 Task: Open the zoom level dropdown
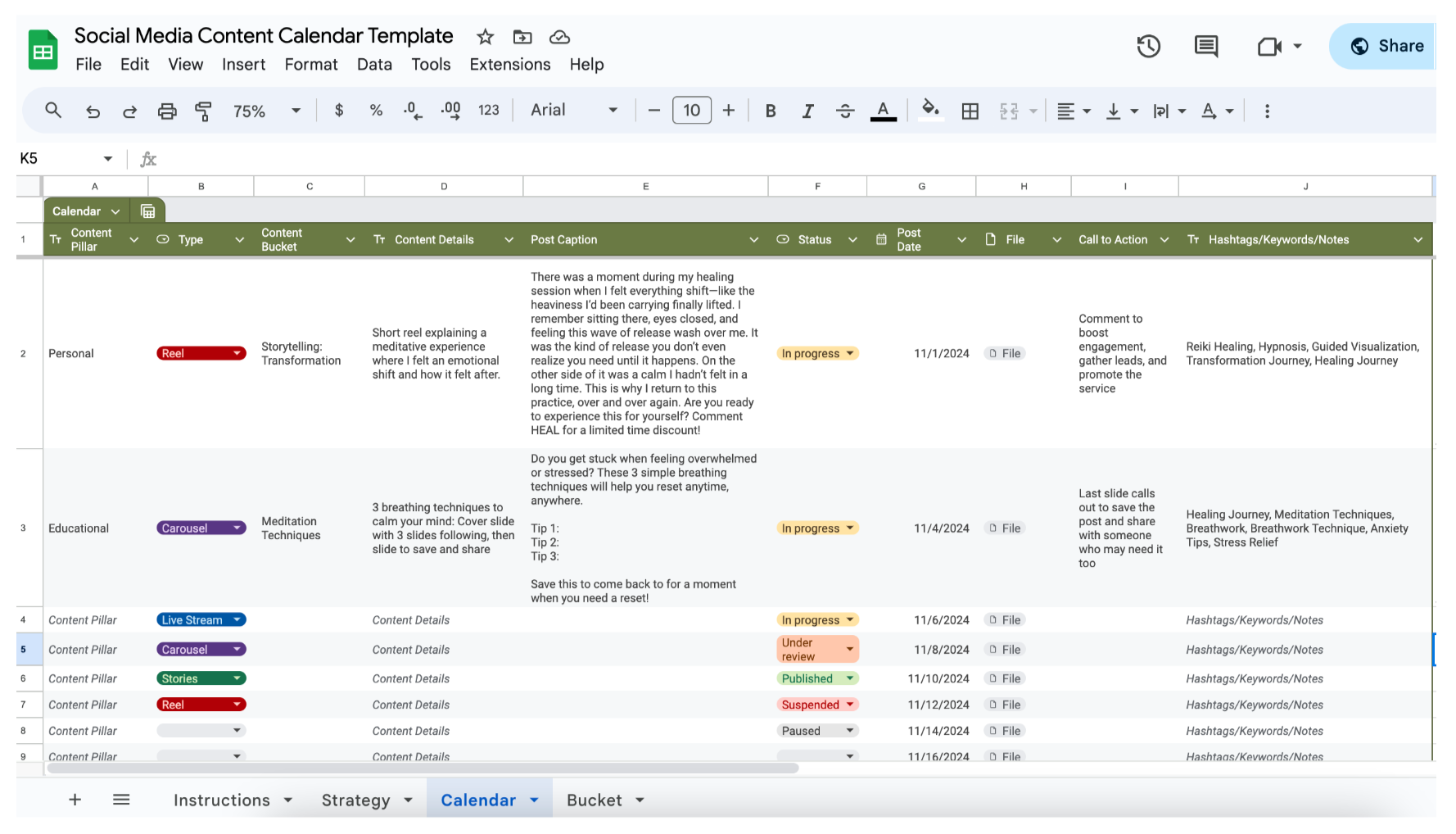tap(267, 111)
